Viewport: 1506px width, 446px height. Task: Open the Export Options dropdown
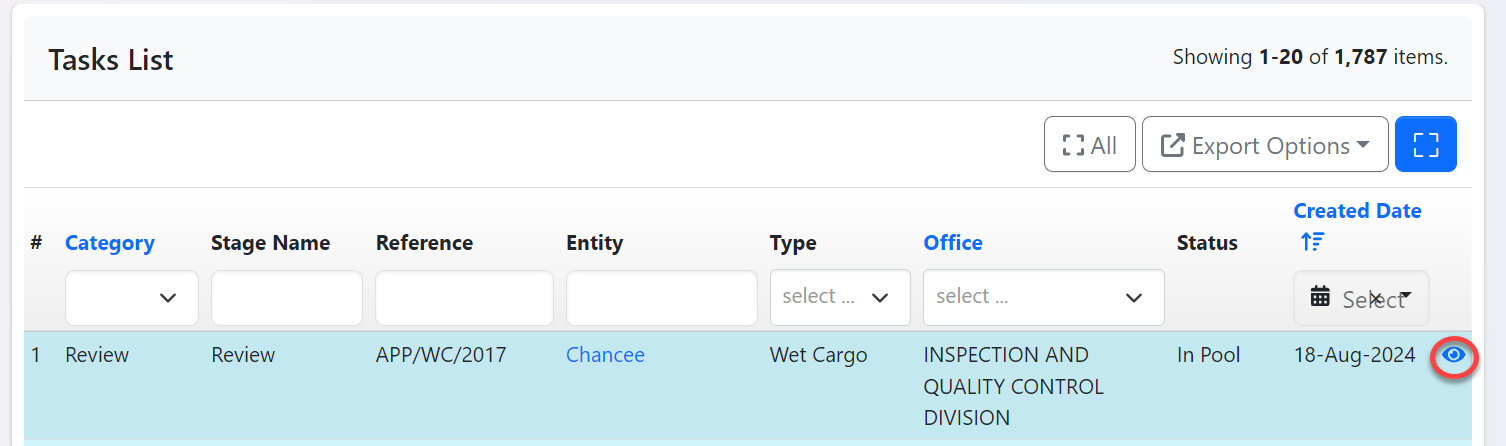tap(1264, 145)
